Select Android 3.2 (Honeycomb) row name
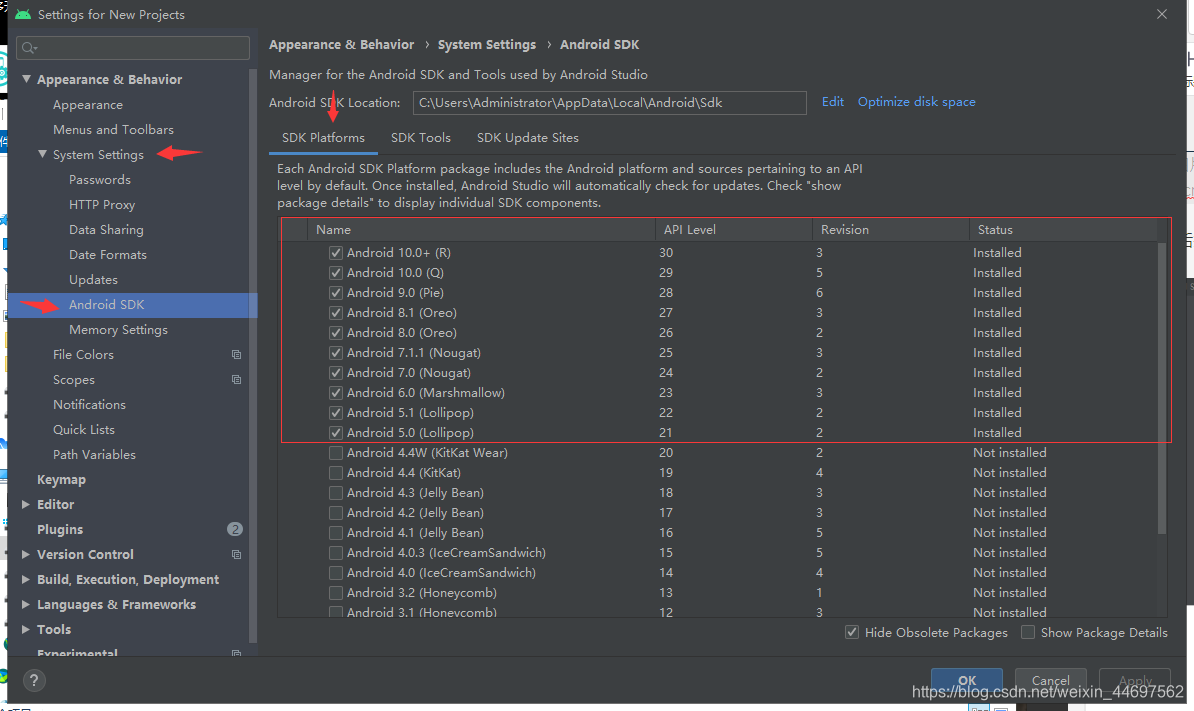 (421, 593)
